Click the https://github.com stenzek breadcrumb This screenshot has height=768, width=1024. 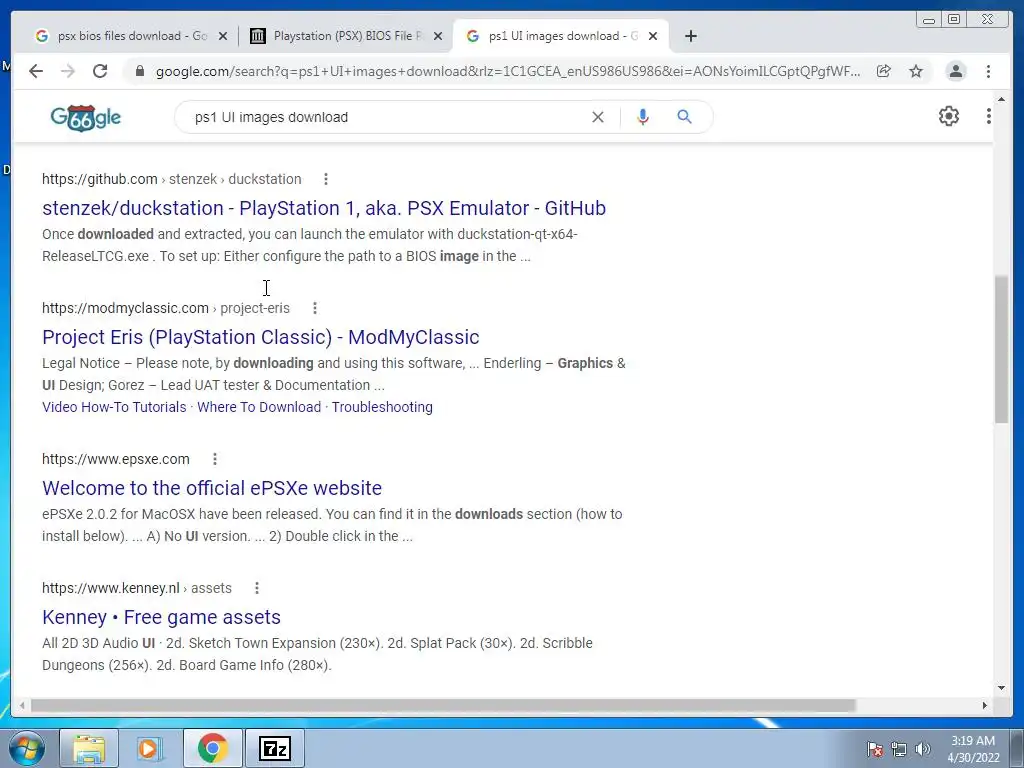click(172, 179)
